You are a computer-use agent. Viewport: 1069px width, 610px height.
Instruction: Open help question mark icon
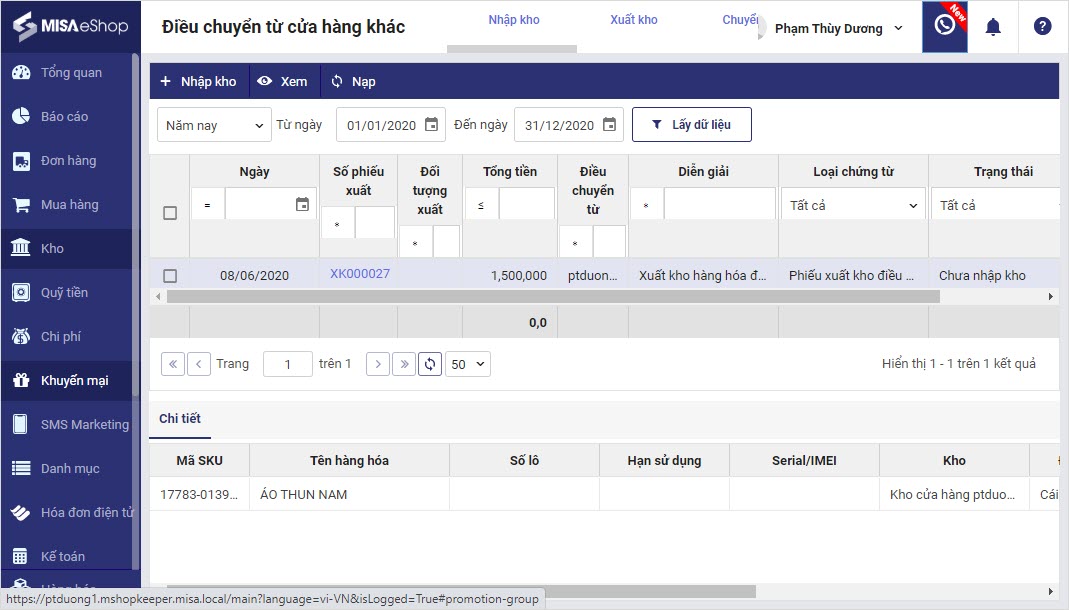(x=1042, y=27)
